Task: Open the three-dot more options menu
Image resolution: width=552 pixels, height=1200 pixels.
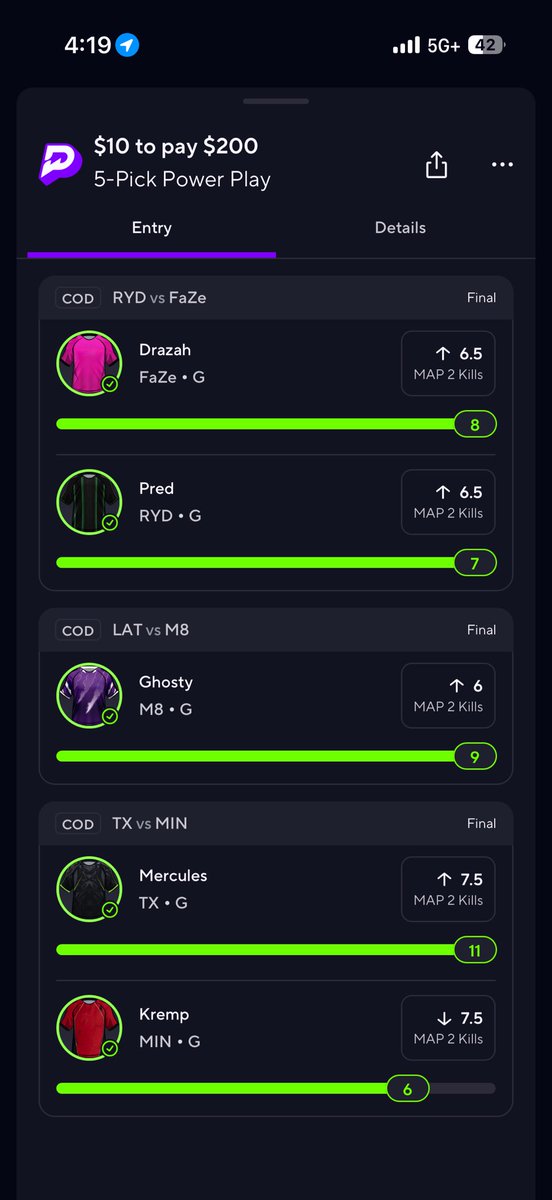Action: click(x=502, y=165)
